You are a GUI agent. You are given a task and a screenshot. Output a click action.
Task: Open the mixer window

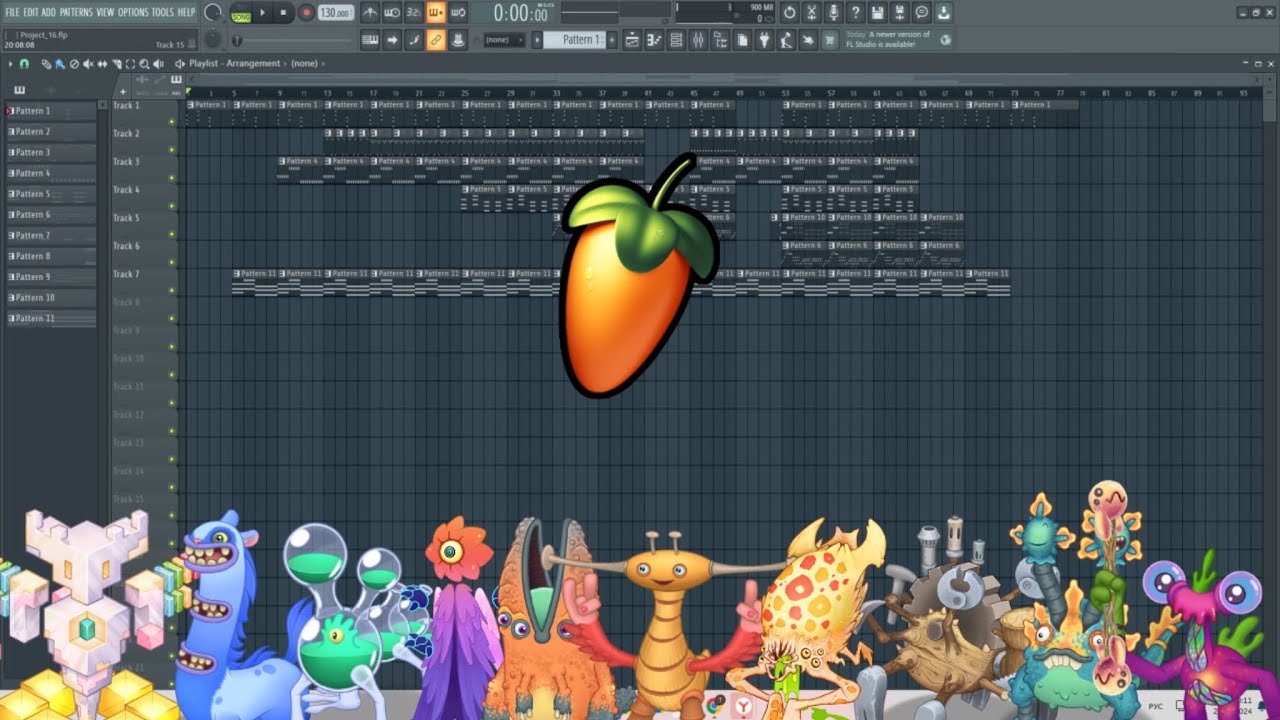coord(698,40)
